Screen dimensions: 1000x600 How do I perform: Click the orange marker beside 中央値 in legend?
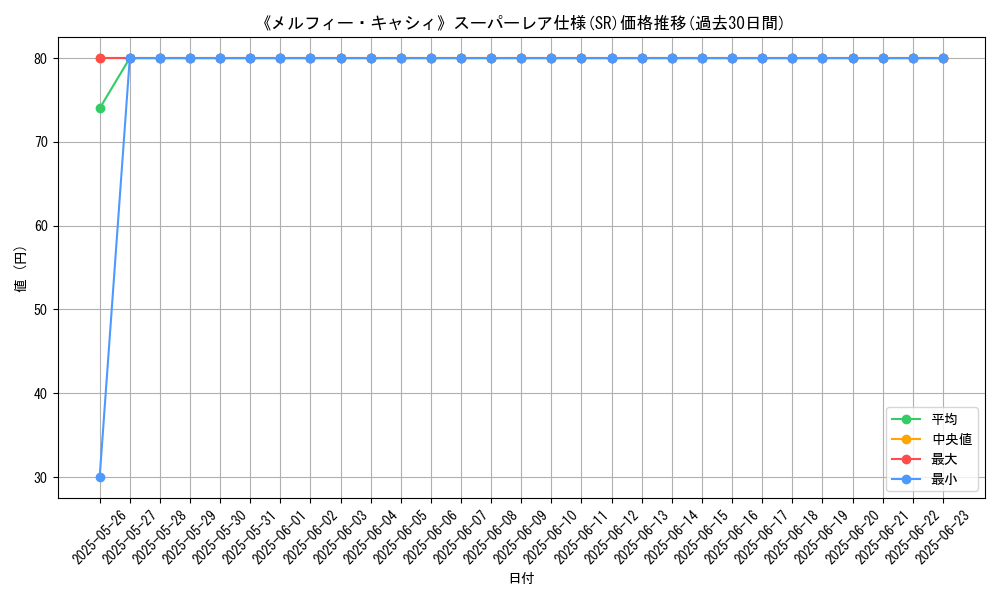(906, 439)
